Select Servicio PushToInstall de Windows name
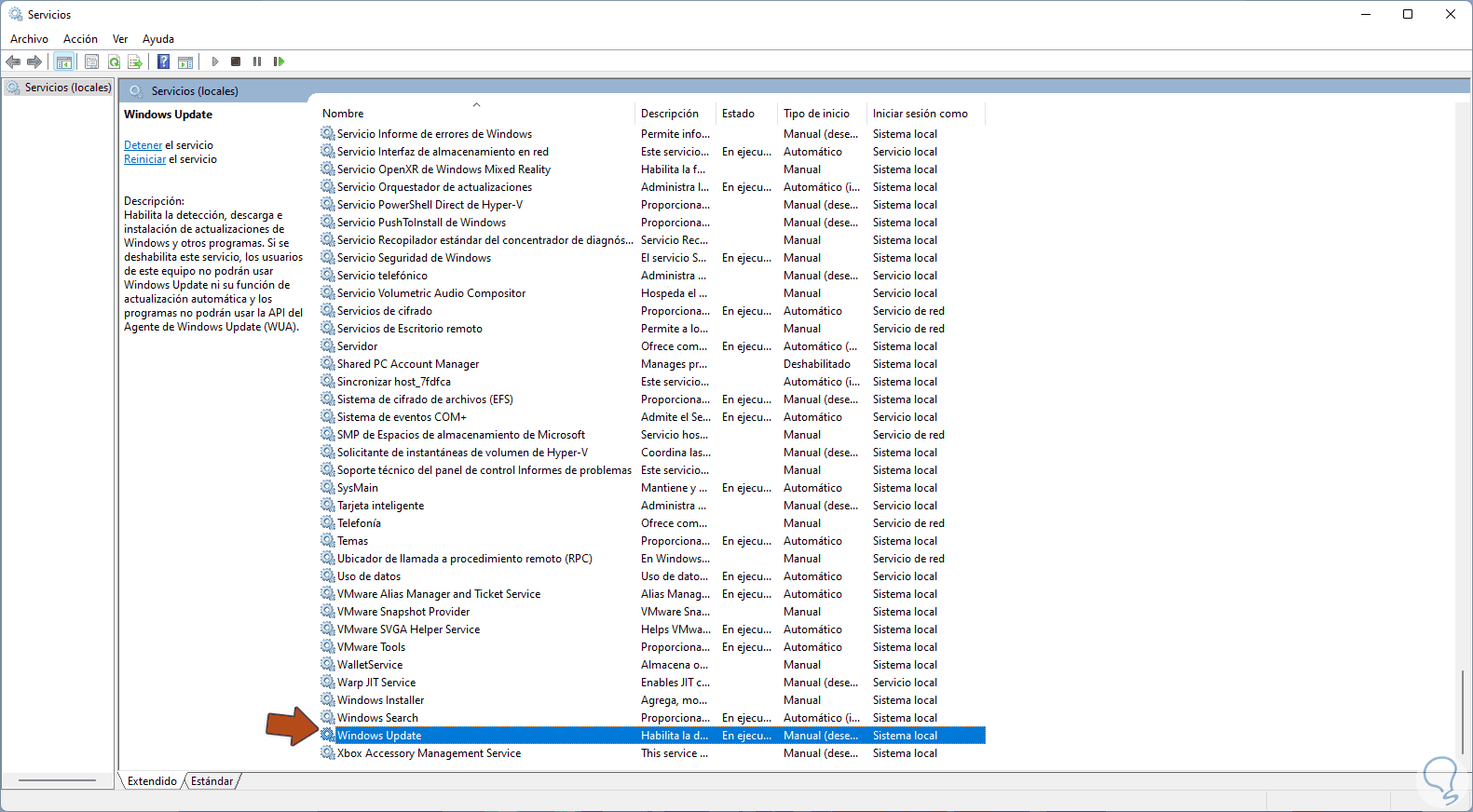 [421, 223]
